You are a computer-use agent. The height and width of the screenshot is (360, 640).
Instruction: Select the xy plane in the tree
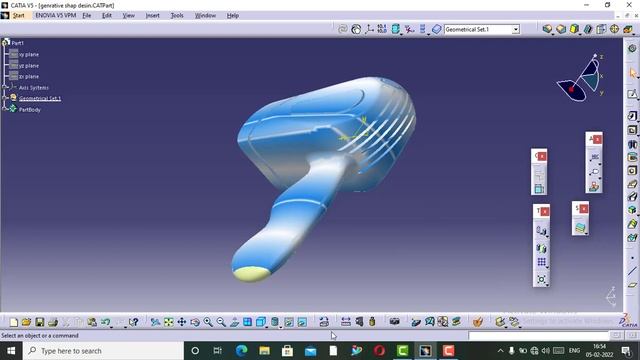click(x=29, y=54)
